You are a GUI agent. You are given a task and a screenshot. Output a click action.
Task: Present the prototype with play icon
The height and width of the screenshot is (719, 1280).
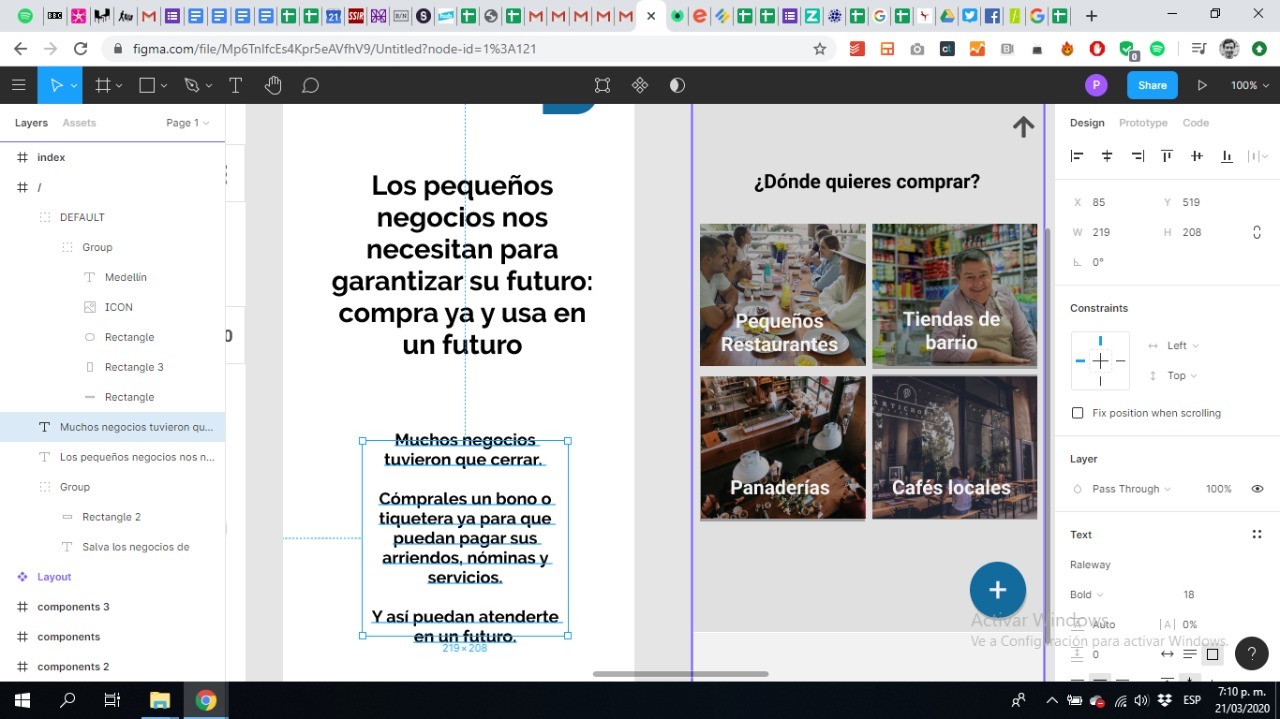tap(1202, 85)
